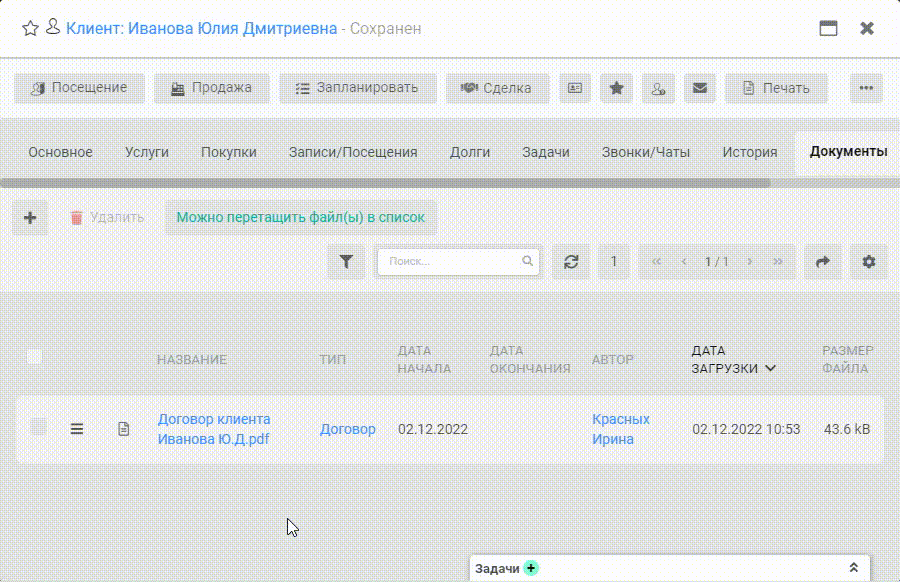
Task: Go to next page arrow
Action: 750,262
